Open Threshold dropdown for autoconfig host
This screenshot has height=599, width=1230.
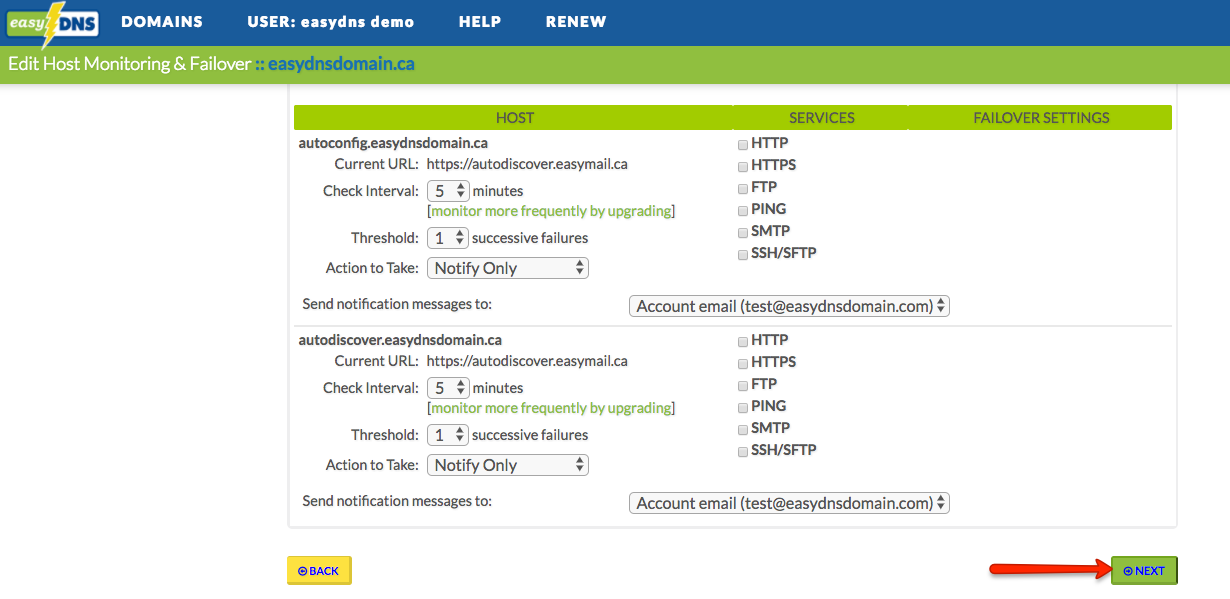coord(448,238)
